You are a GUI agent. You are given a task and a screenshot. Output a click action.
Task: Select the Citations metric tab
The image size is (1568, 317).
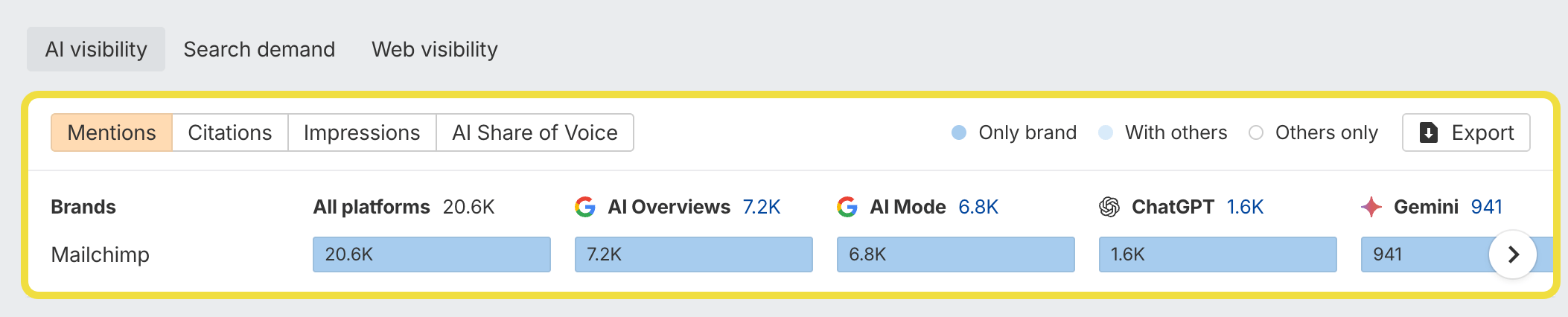pyautogui.click(x=229, y=132)
